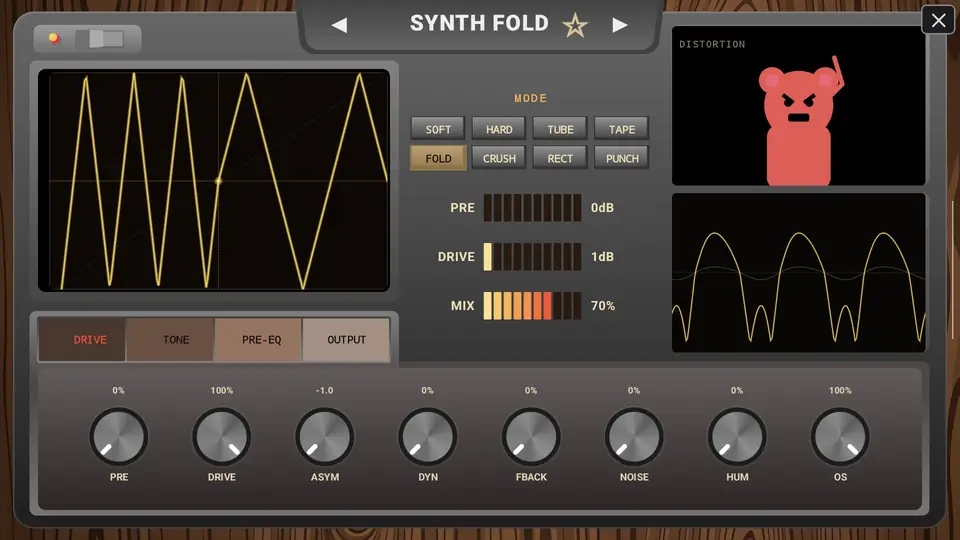
Task: Click the ASYM knob
Action: click(324, 437)
